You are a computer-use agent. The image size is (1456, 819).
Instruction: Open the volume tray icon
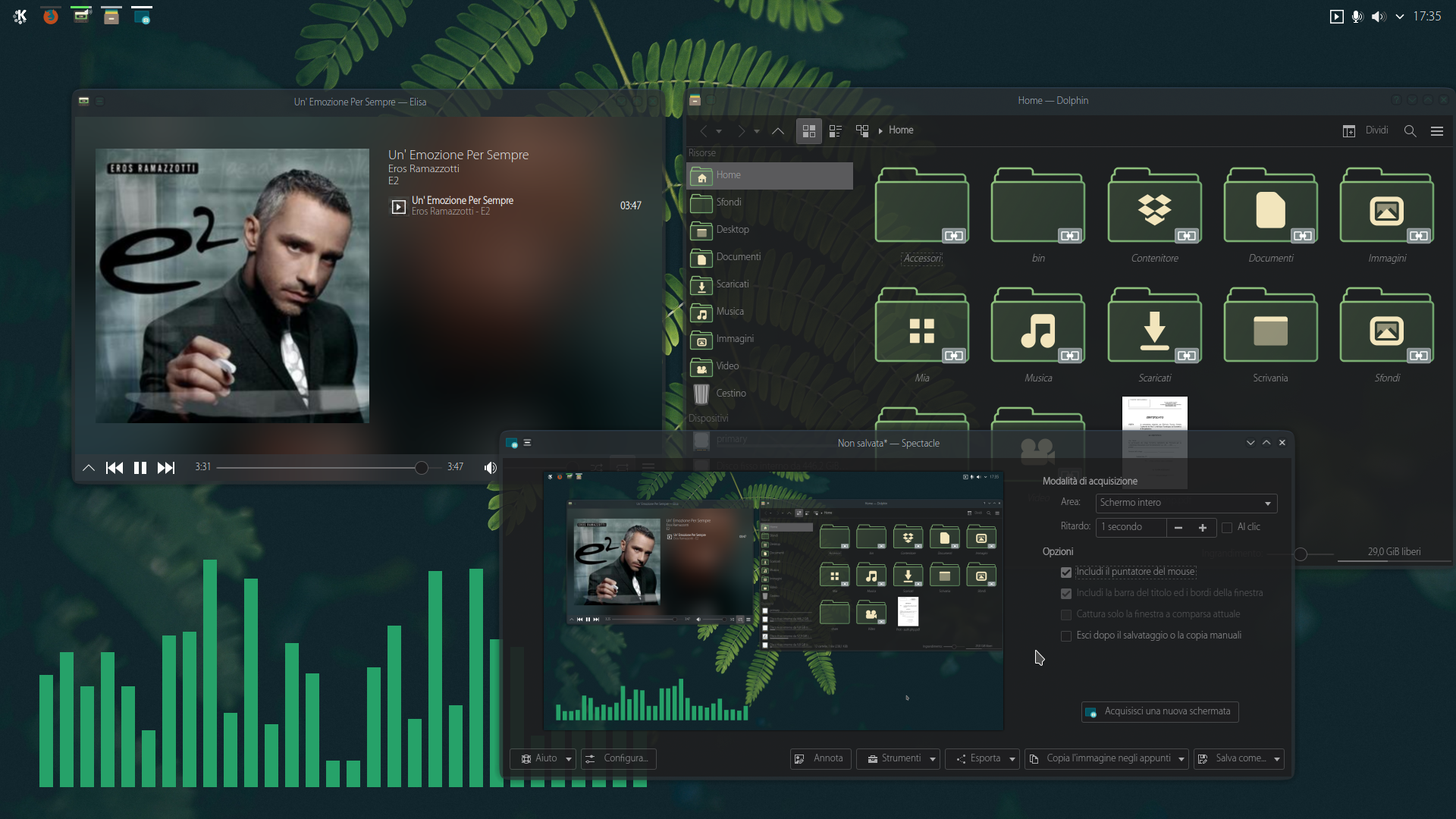pyautogui.click(x=1378, y=17)
